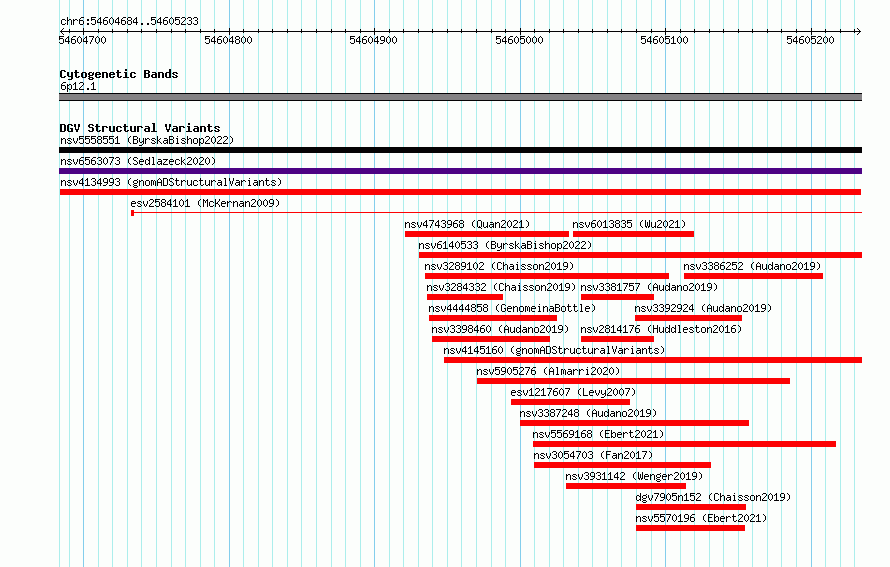Click the 6p12.1 band label
Screen dimensions: 890x567
coord(78,86)
